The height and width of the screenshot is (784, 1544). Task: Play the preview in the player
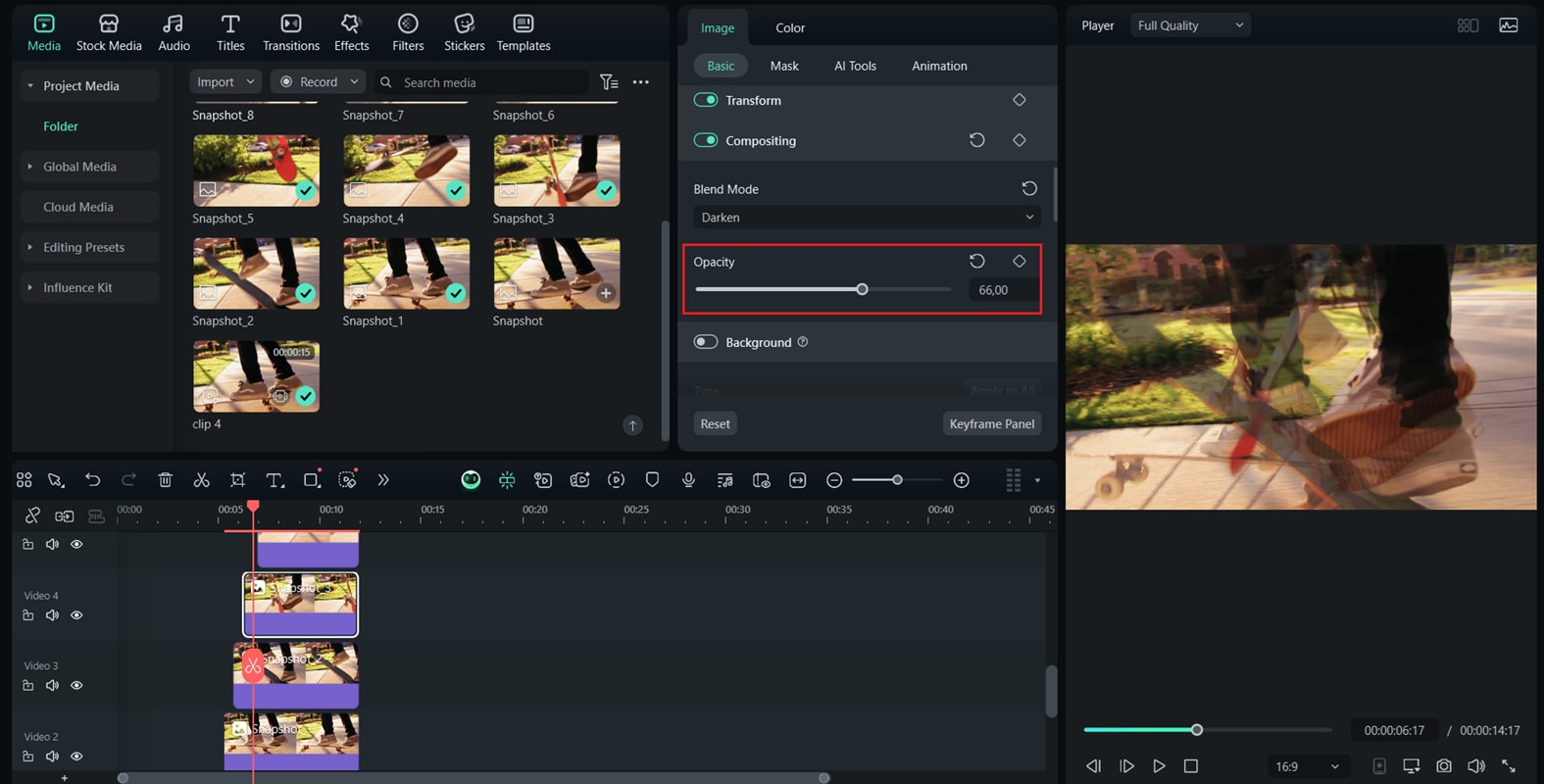(x=1159, y=766)
